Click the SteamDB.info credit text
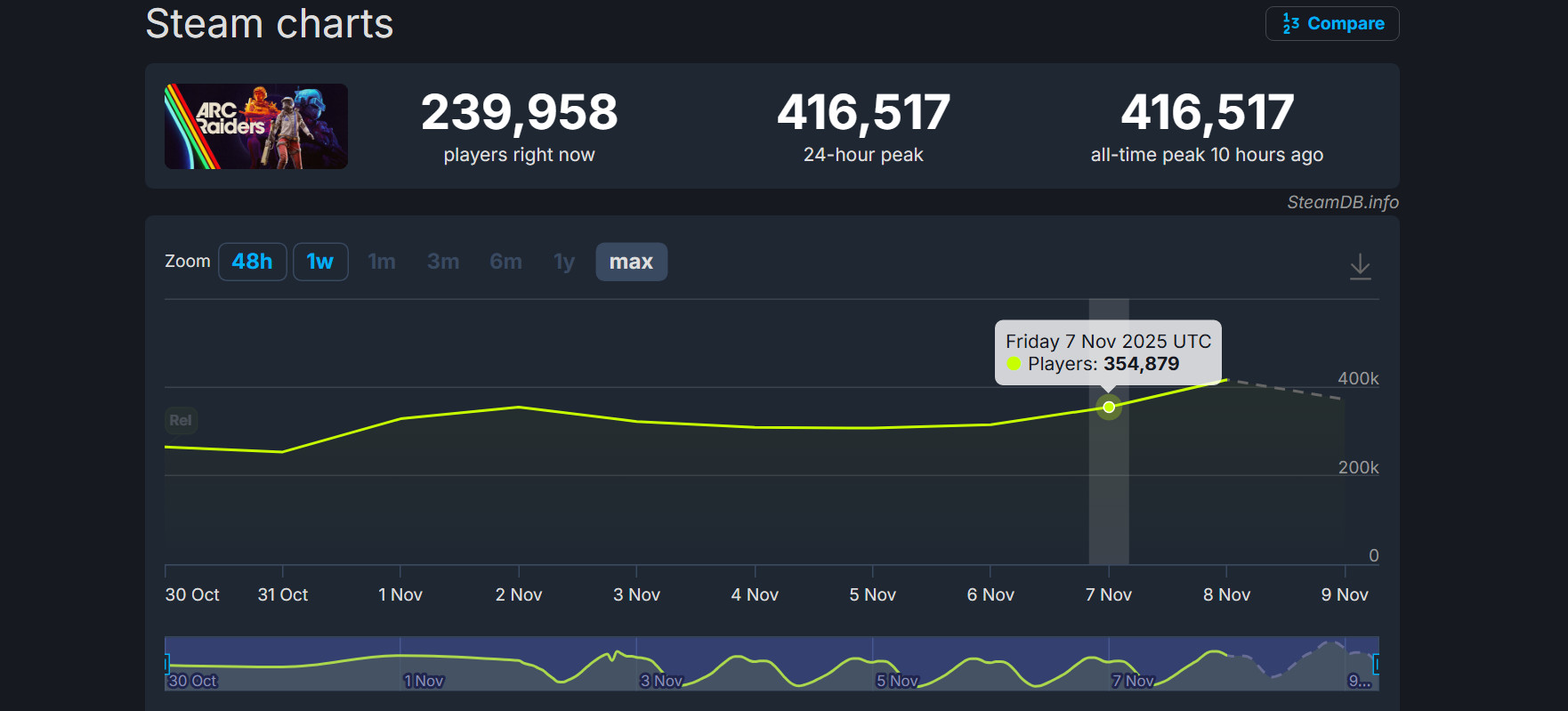1568x711 pixels. coord(1343,202)
